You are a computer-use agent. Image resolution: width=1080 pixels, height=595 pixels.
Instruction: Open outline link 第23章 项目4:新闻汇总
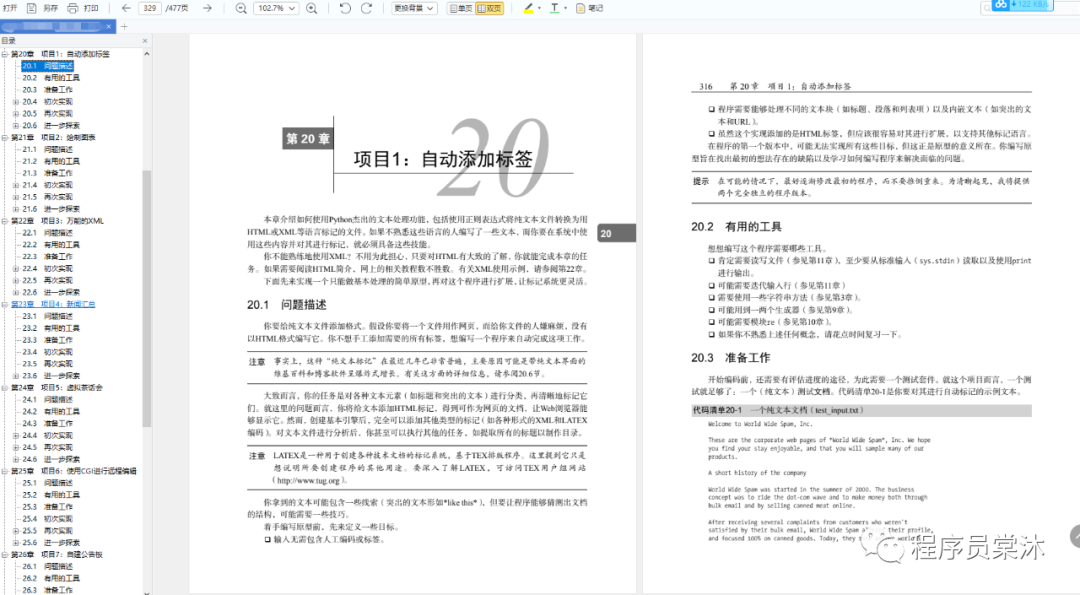click(53, 304)
